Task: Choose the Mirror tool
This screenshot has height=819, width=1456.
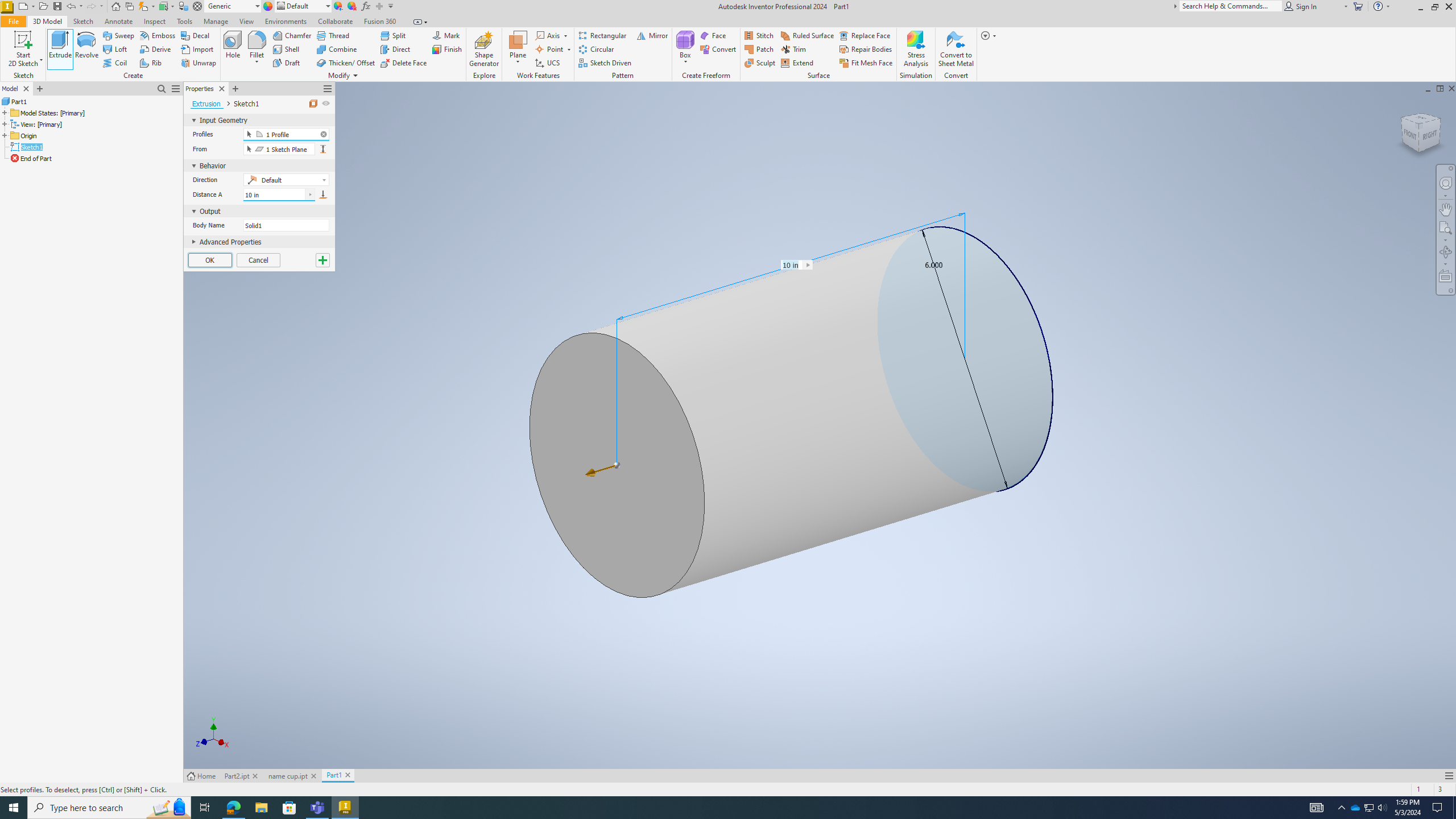Action: (652, 35)
